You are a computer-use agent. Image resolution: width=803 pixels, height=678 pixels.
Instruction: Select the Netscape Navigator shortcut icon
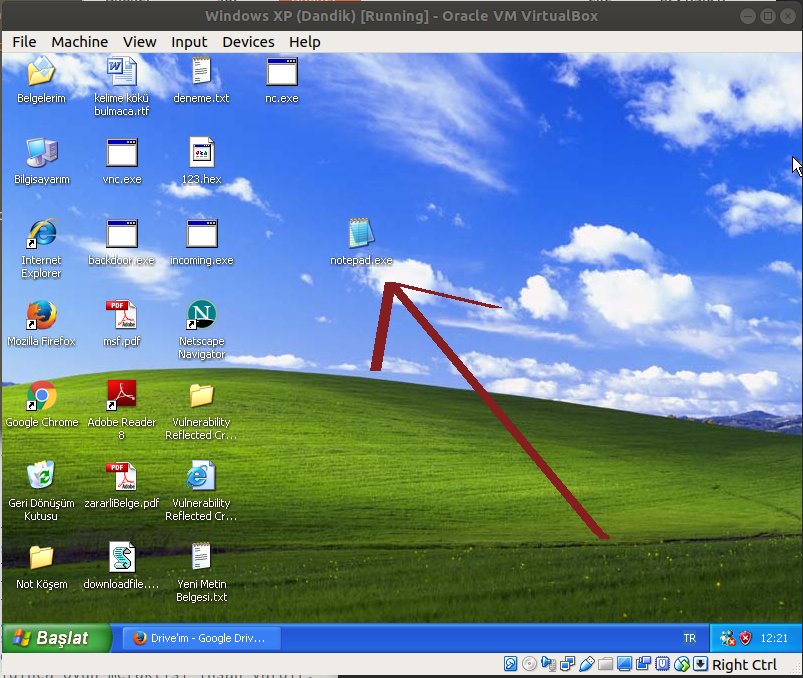202,314
